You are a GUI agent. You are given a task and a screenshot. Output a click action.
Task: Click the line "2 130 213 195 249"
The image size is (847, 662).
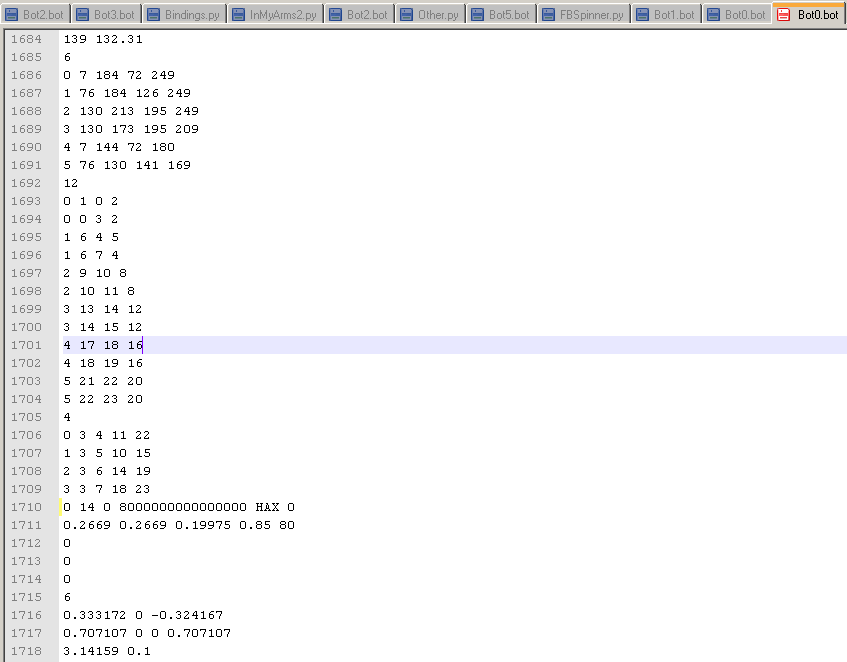131,111
